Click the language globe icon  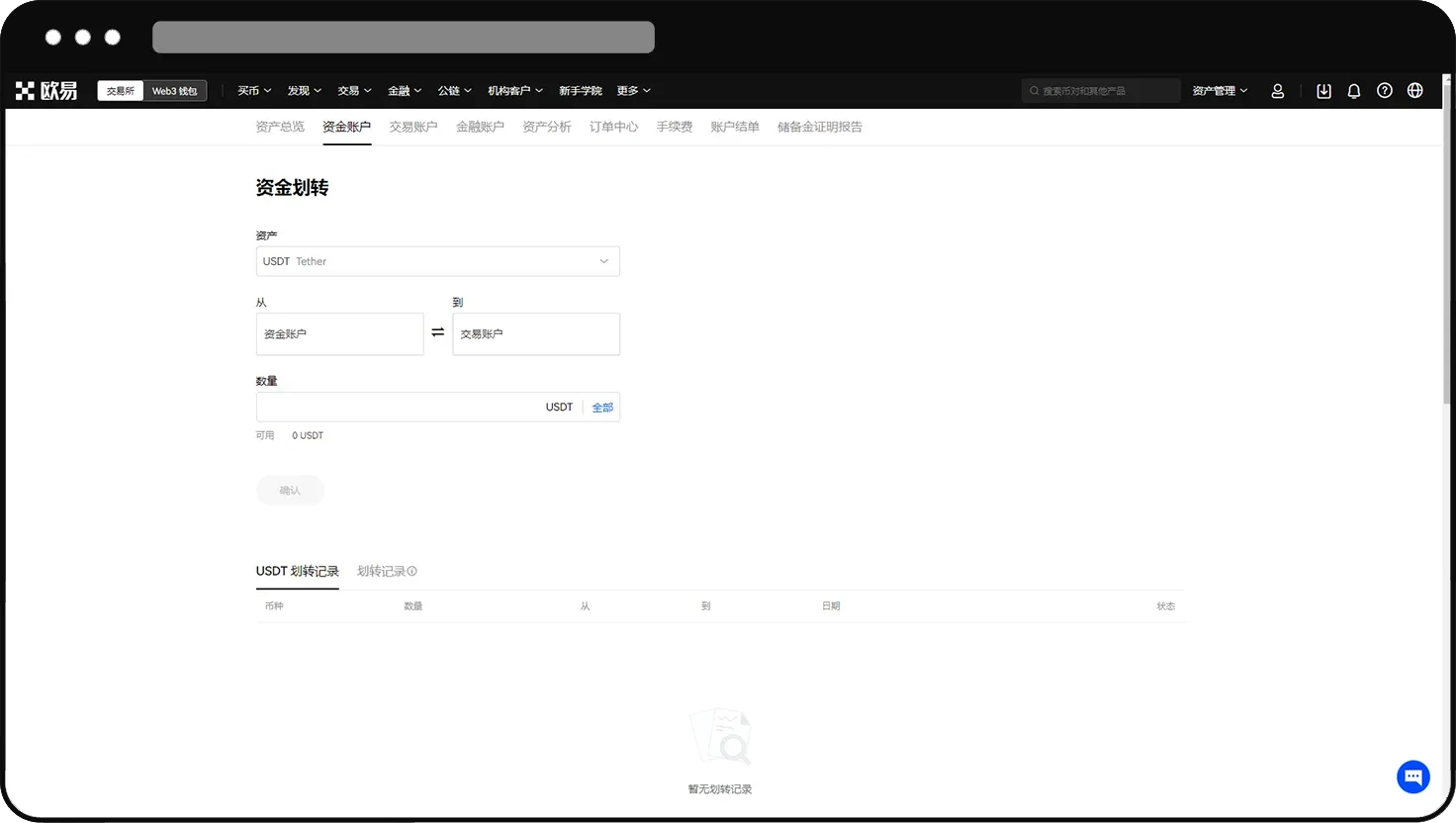pyautogui.click(x=1414, y=90)
